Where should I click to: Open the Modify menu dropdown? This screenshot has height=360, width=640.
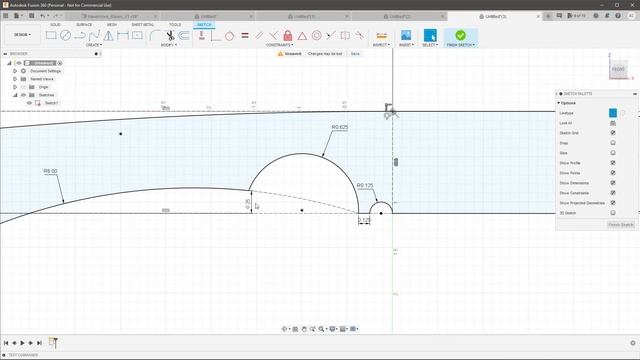tap(169, 44)
